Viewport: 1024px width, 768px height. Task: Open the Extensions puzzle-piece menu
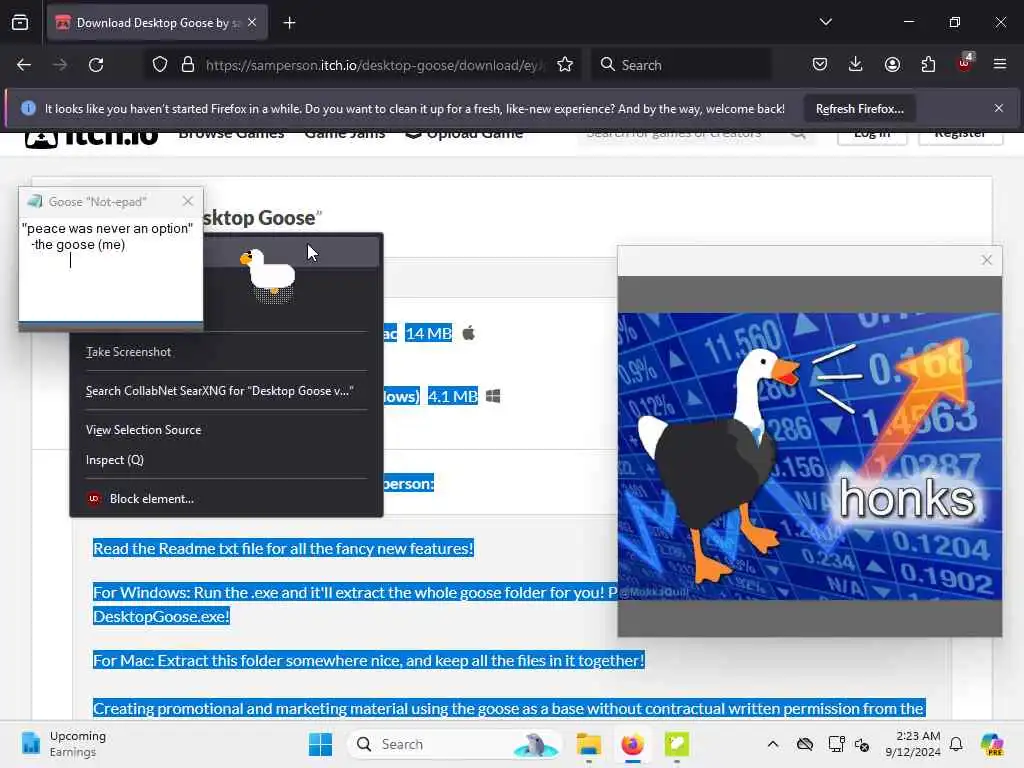(x=928, y=65)
